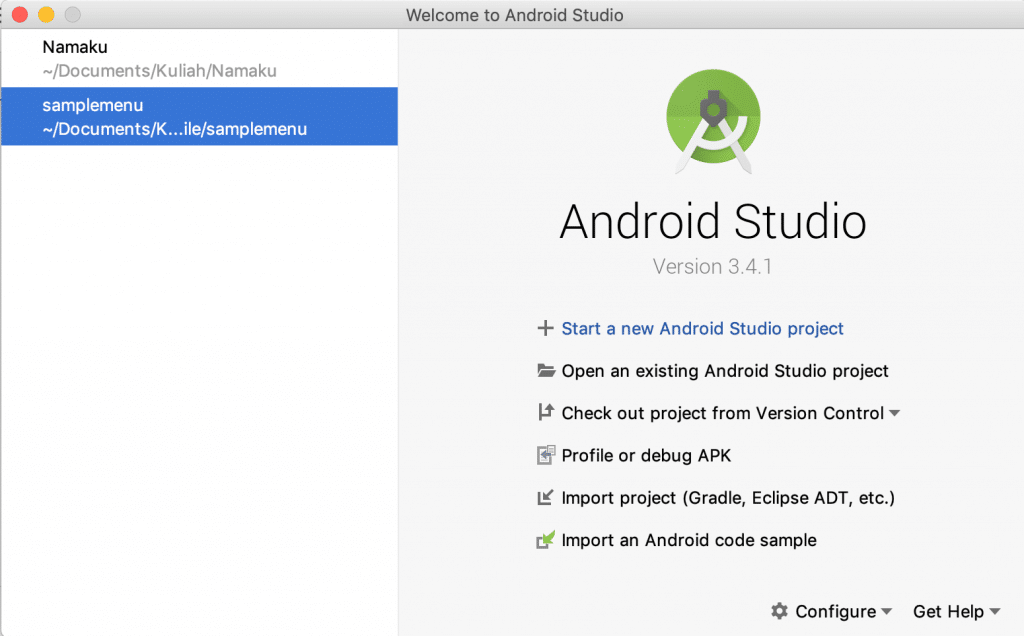Choose Import project (Gradle, Eclipse ADT, etc.)
The height and width of the screenshot is (636, 1024).
[x=728, y=498]
